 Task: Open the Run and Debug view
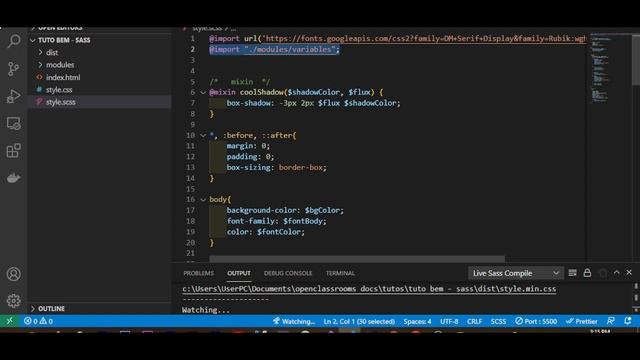[x=13, y=96]
